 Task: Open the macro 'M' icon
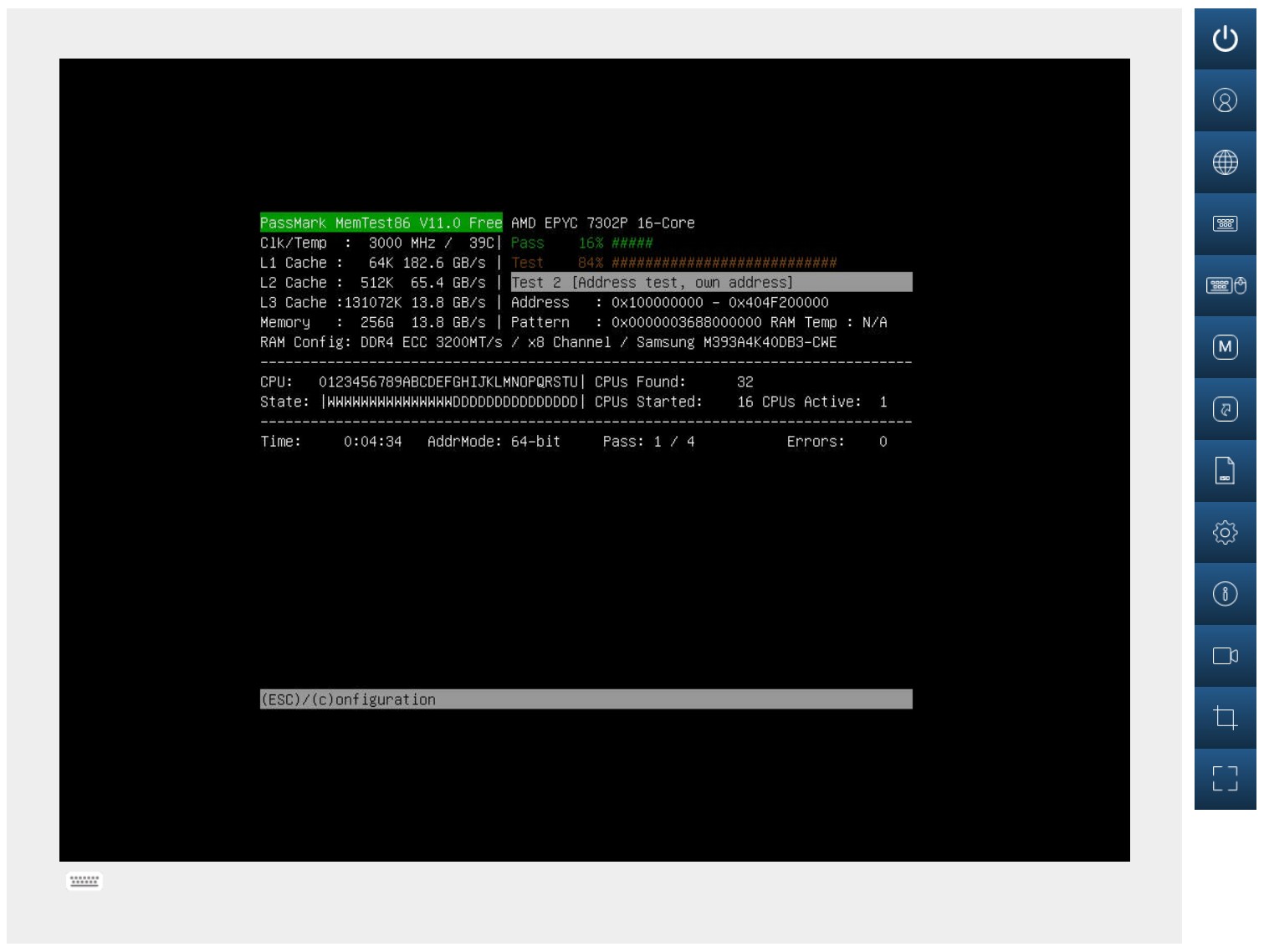point(1225,347)
